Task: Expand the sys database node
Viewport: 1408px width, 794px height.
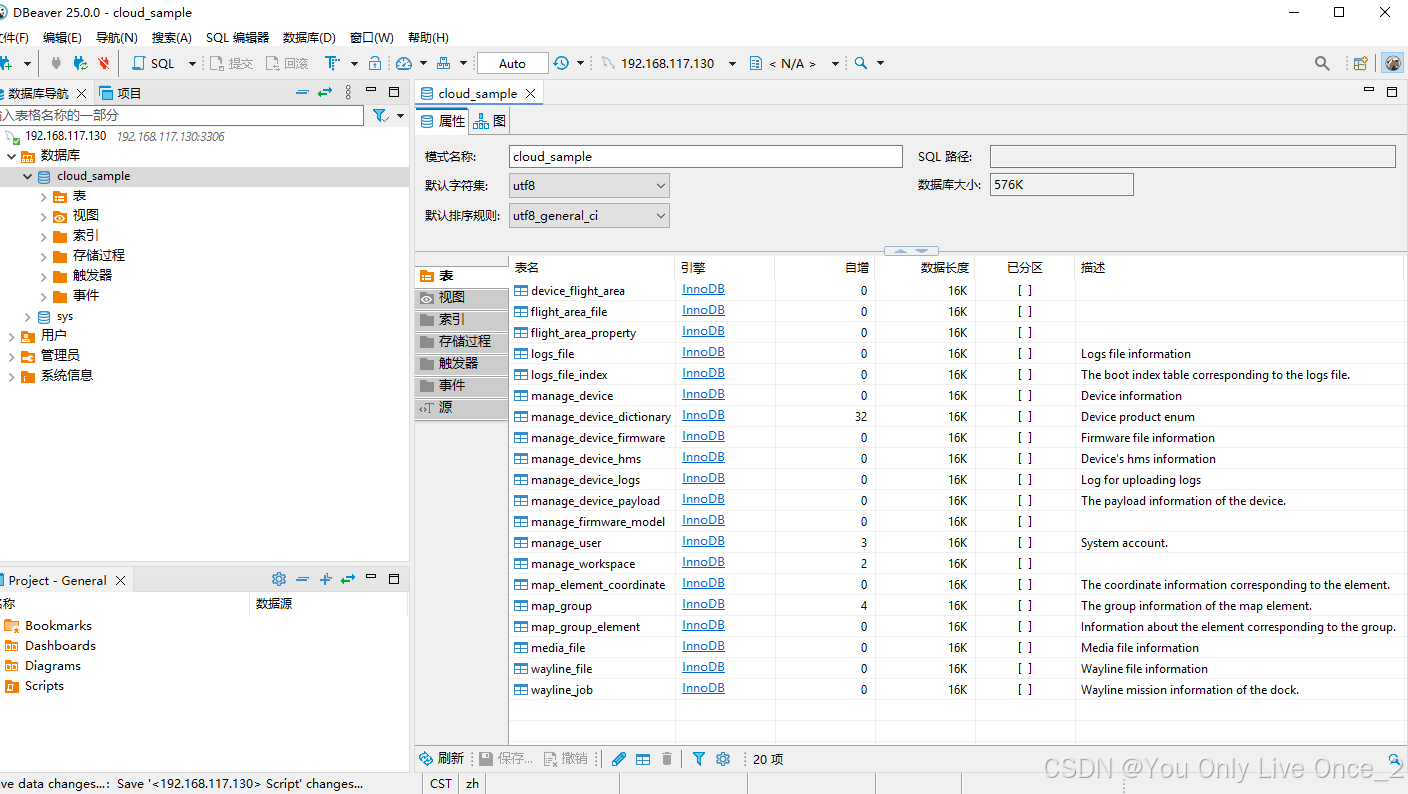Action: click(x=27, y=316)
